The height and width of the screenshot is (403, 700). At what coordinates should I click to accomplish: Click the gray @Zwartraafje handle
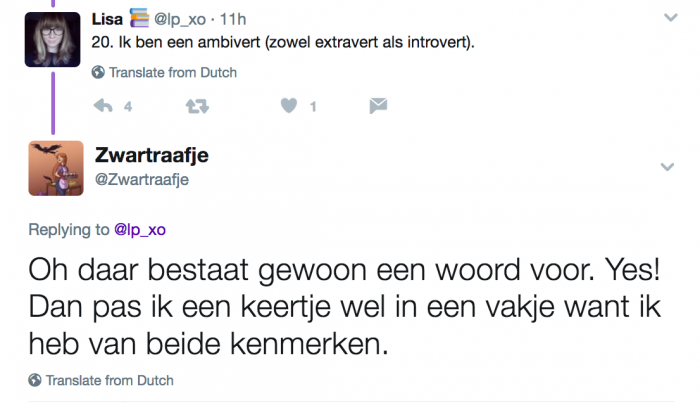(142, 179)
